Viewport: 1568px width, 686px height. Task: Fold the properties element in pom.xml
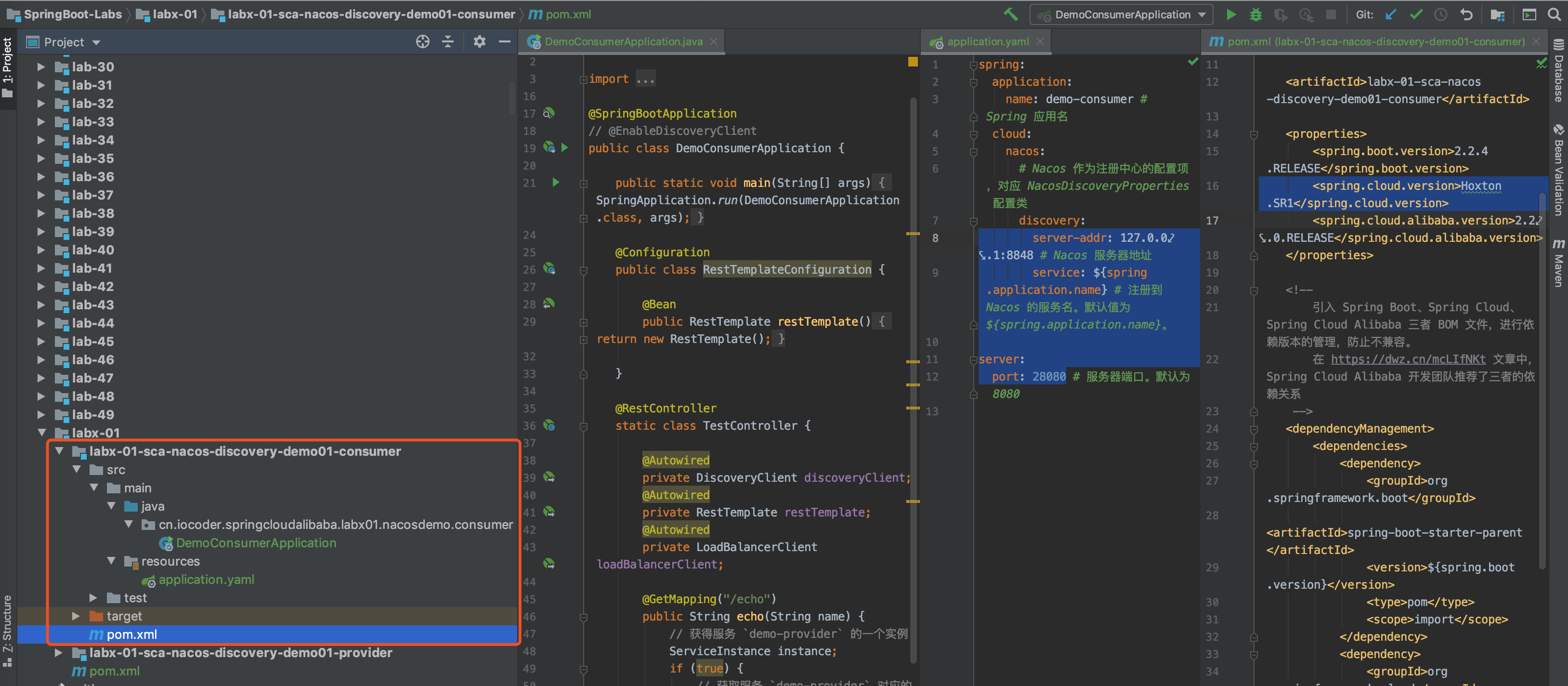click(1254, 134)
